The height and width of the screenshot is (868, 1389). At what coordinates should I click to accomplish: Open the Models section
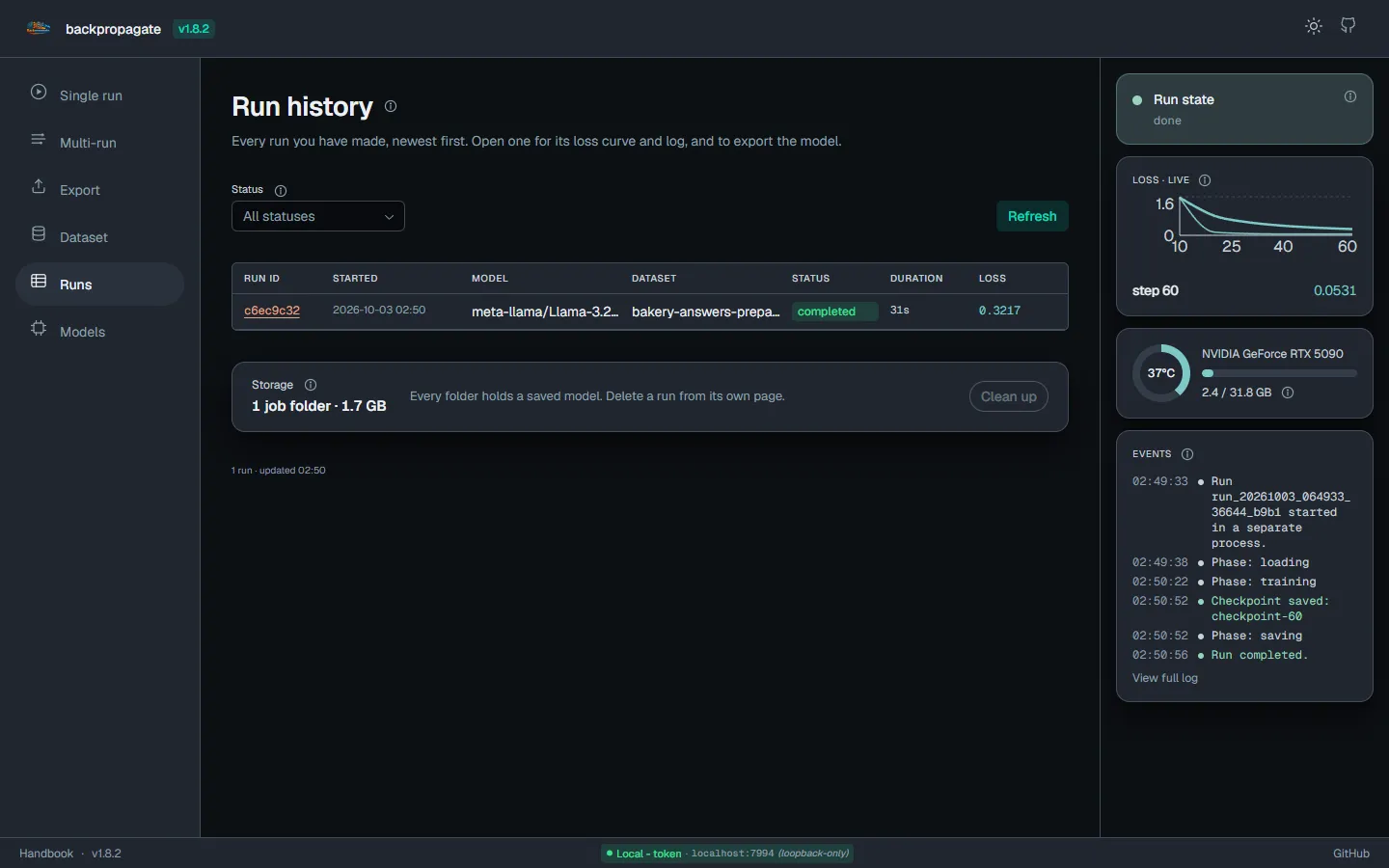[x=99, y=331]
